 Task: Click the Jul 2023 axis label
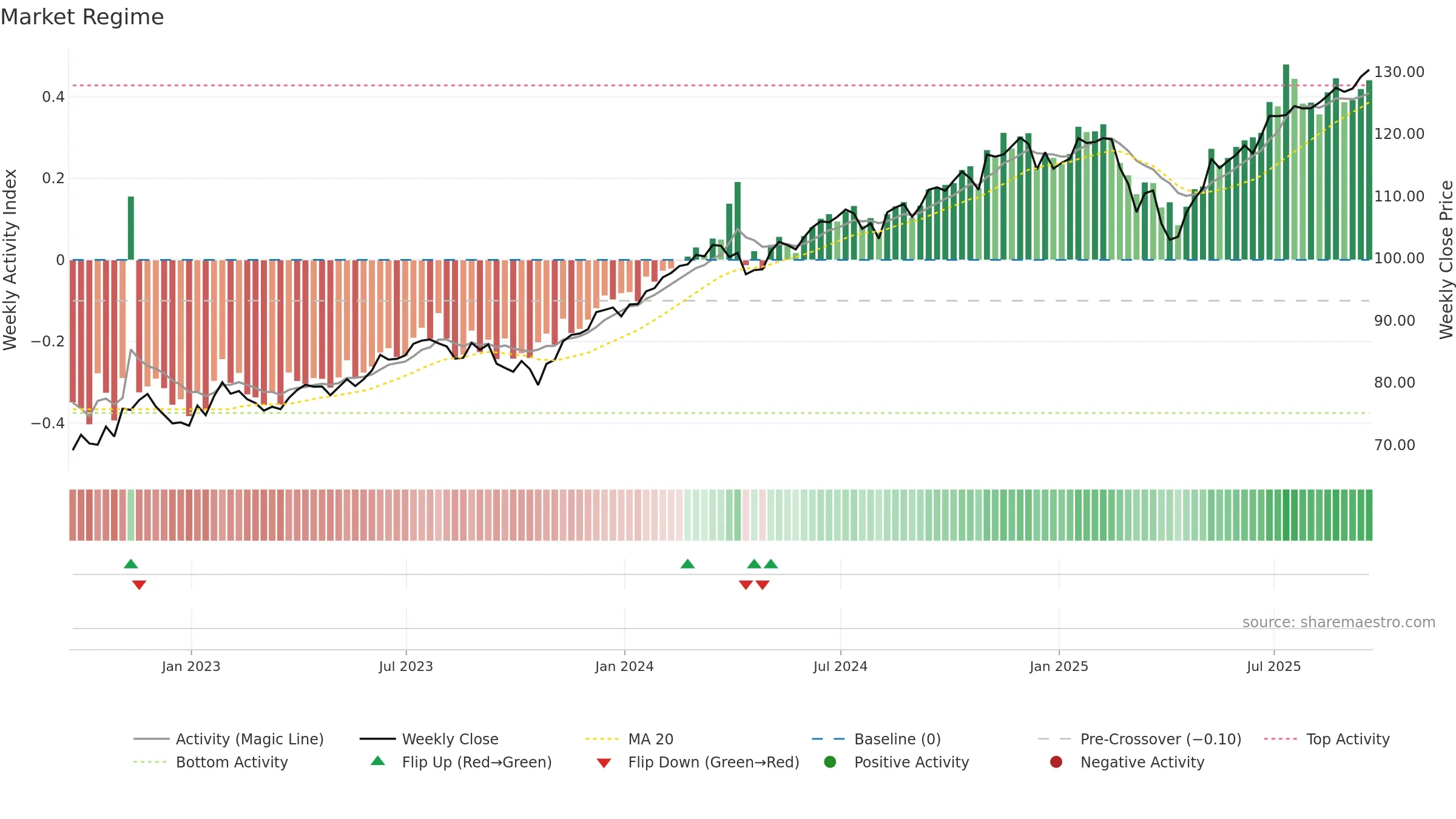point(406,666)
